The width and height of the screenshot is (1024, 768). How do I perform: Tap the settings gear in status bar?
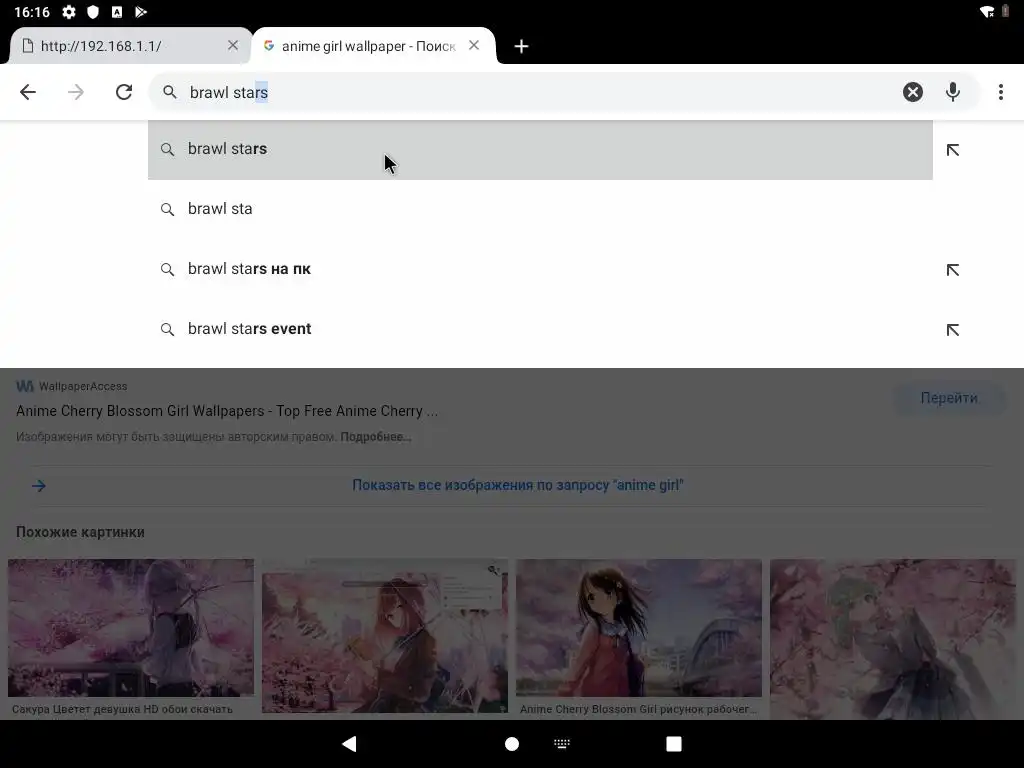[x=69, y=12]
